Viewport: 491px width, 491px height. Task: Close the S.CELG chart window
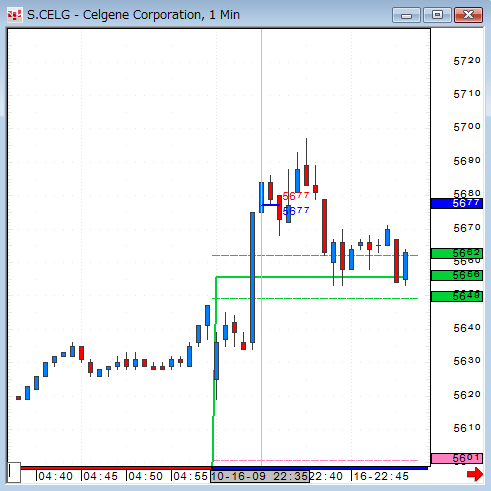pos(468,15)
